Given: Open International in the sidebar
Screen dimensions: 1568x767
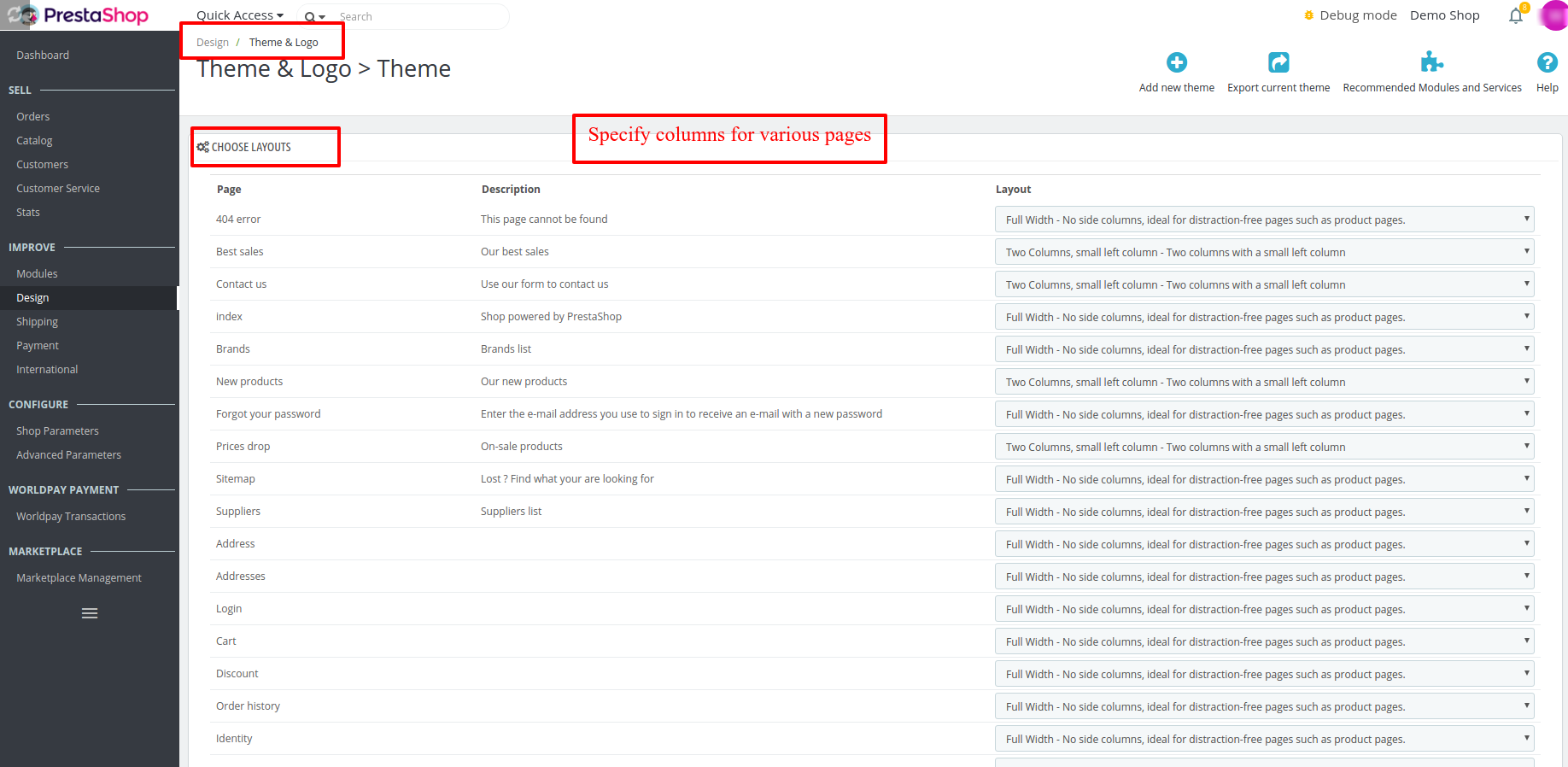Looking at the screenshot, I should pos(47,369).
